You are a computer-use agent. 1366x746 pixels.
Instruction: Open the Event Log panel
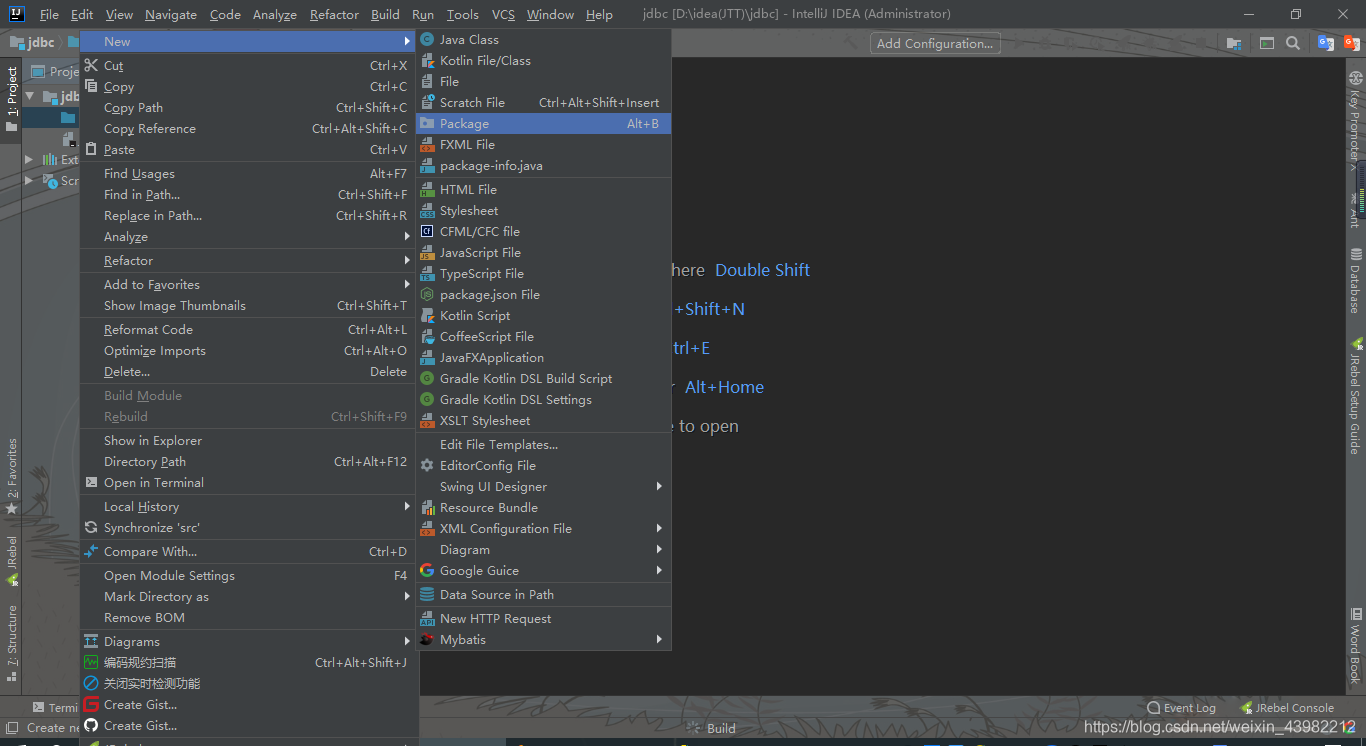click(x=1181, y=707)
